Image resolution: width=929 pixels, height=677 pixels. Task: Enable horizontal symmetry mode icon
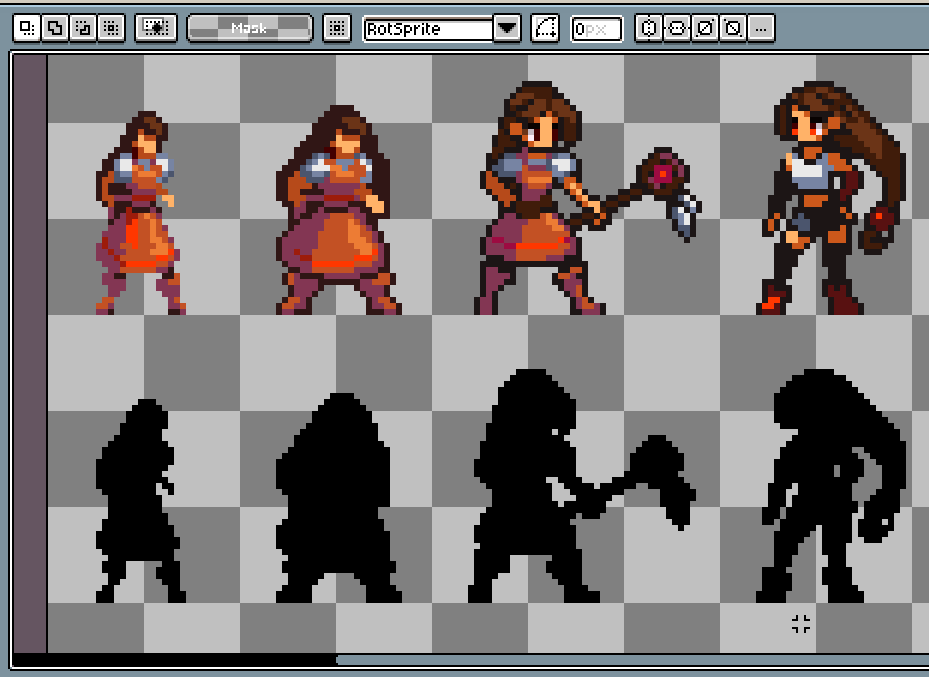tap(649, 28)
